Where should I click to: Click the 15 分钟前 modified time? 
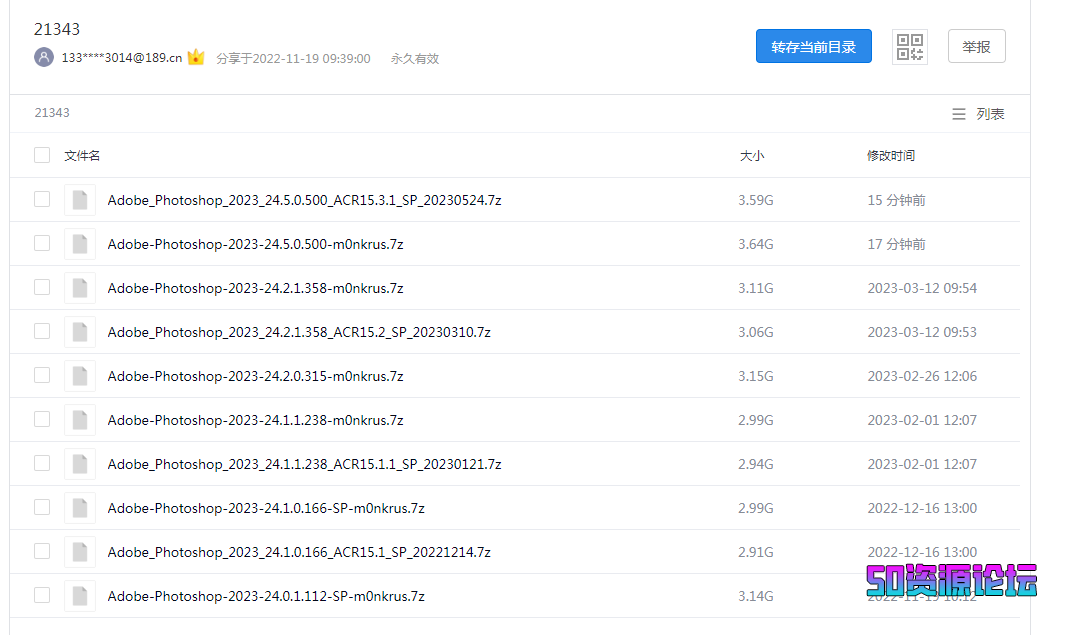[896, 200]
